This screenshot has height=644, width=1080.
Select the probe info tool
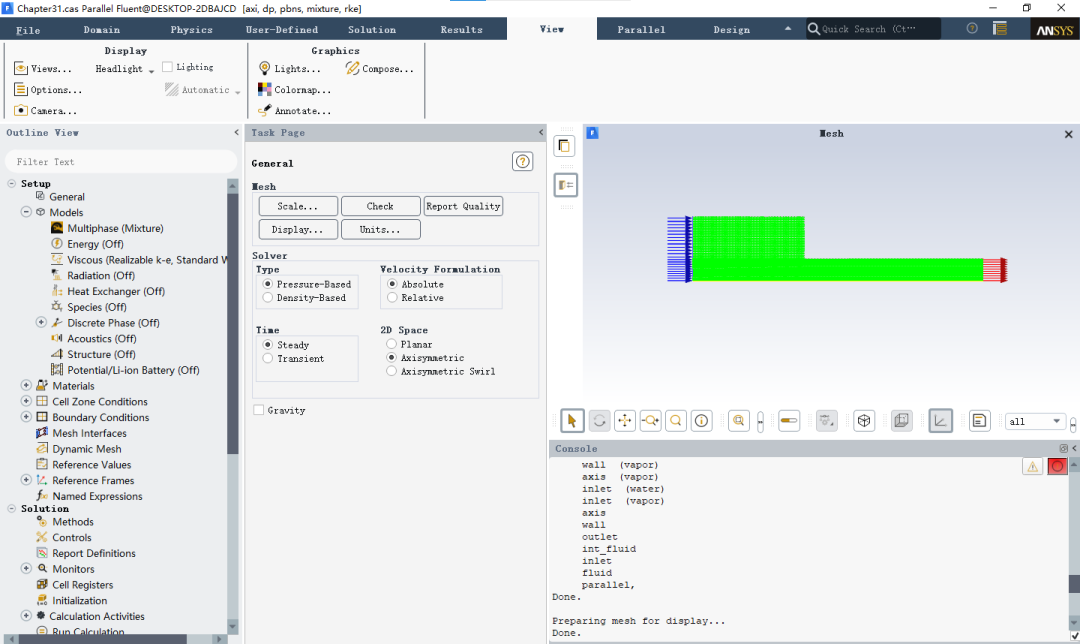(x=701, y=421)
